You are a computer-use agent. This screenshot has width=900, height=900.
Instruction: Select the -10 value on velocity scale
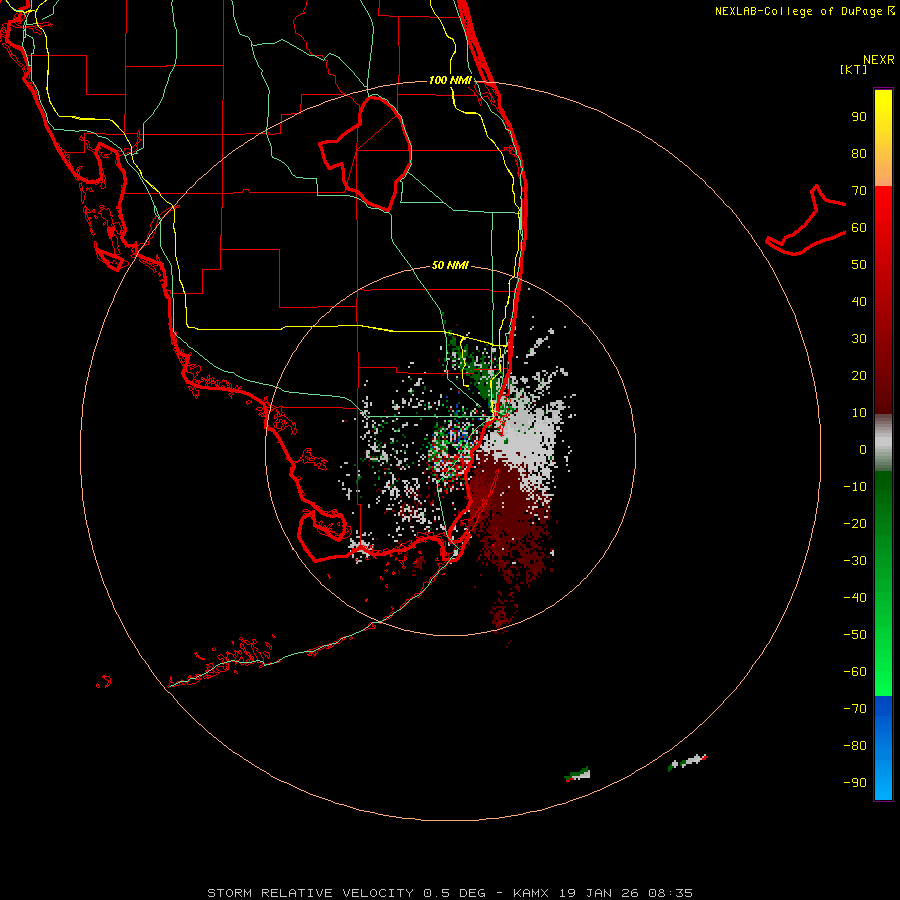point(855,487)
